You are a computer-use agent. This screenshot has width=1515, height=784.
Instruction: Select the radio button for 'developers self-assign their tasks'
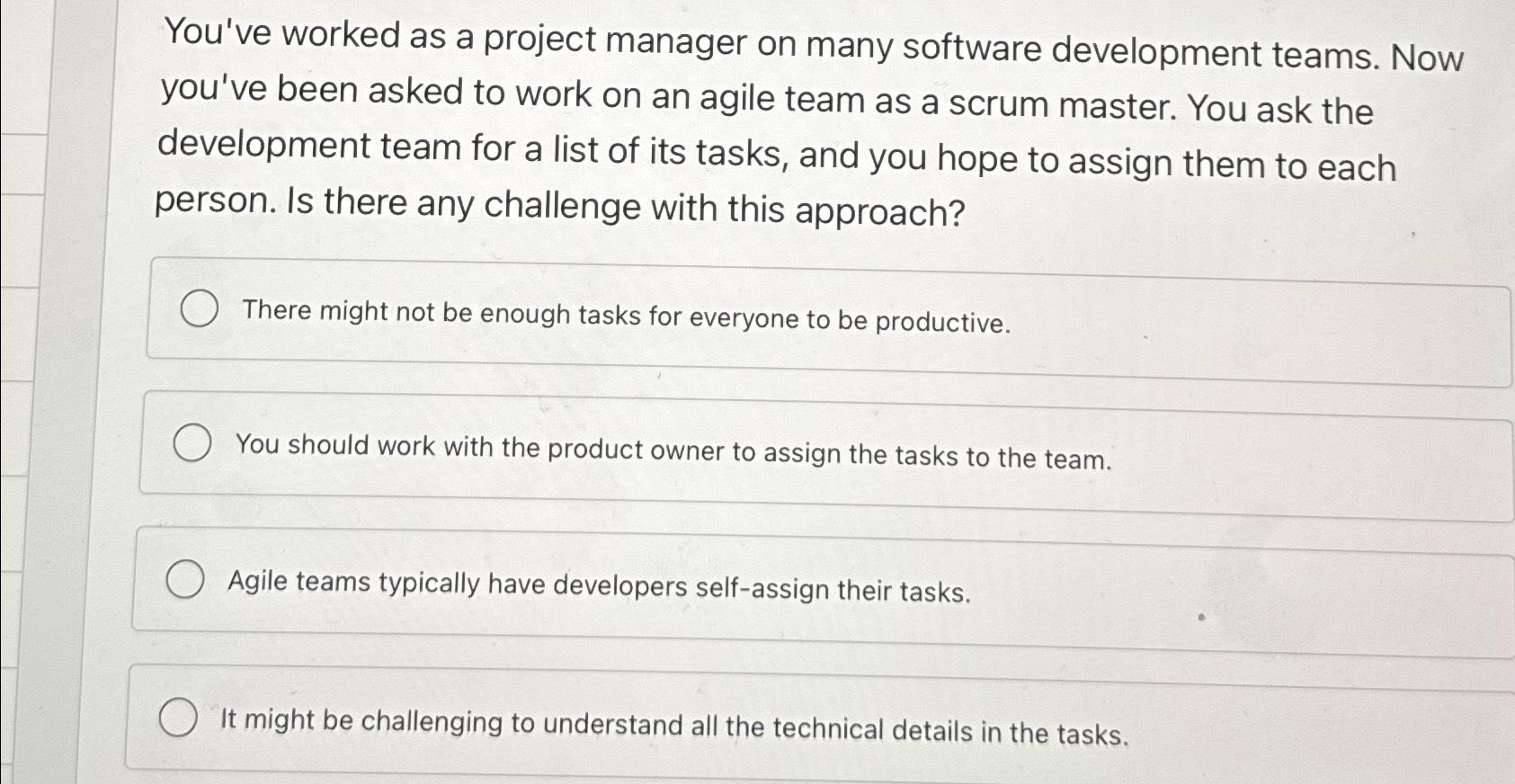(186, 580)
